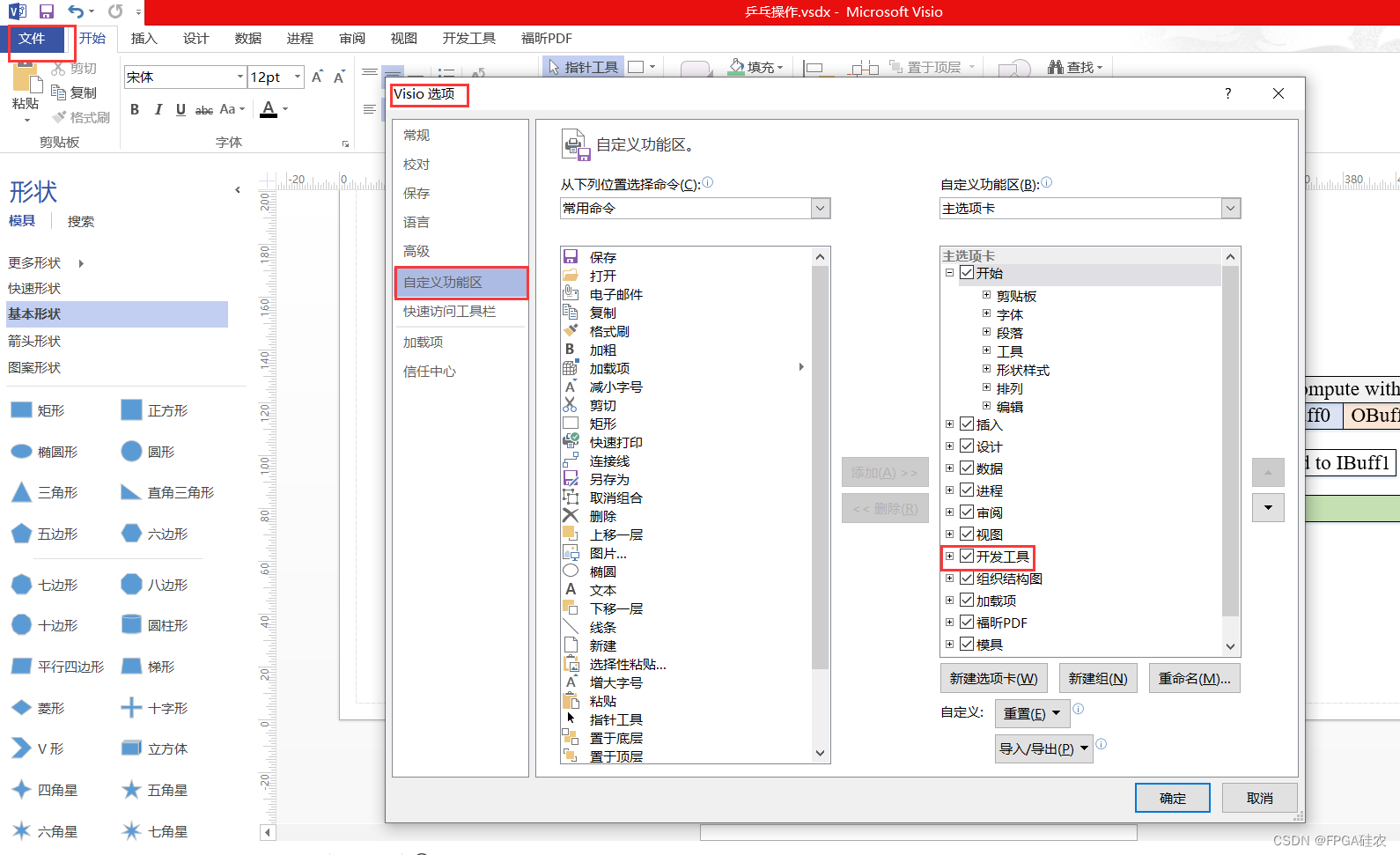This screenshot has height=855, width=1400.
Task: Click 新建组(N) button
Action: tap(1098, 678)
